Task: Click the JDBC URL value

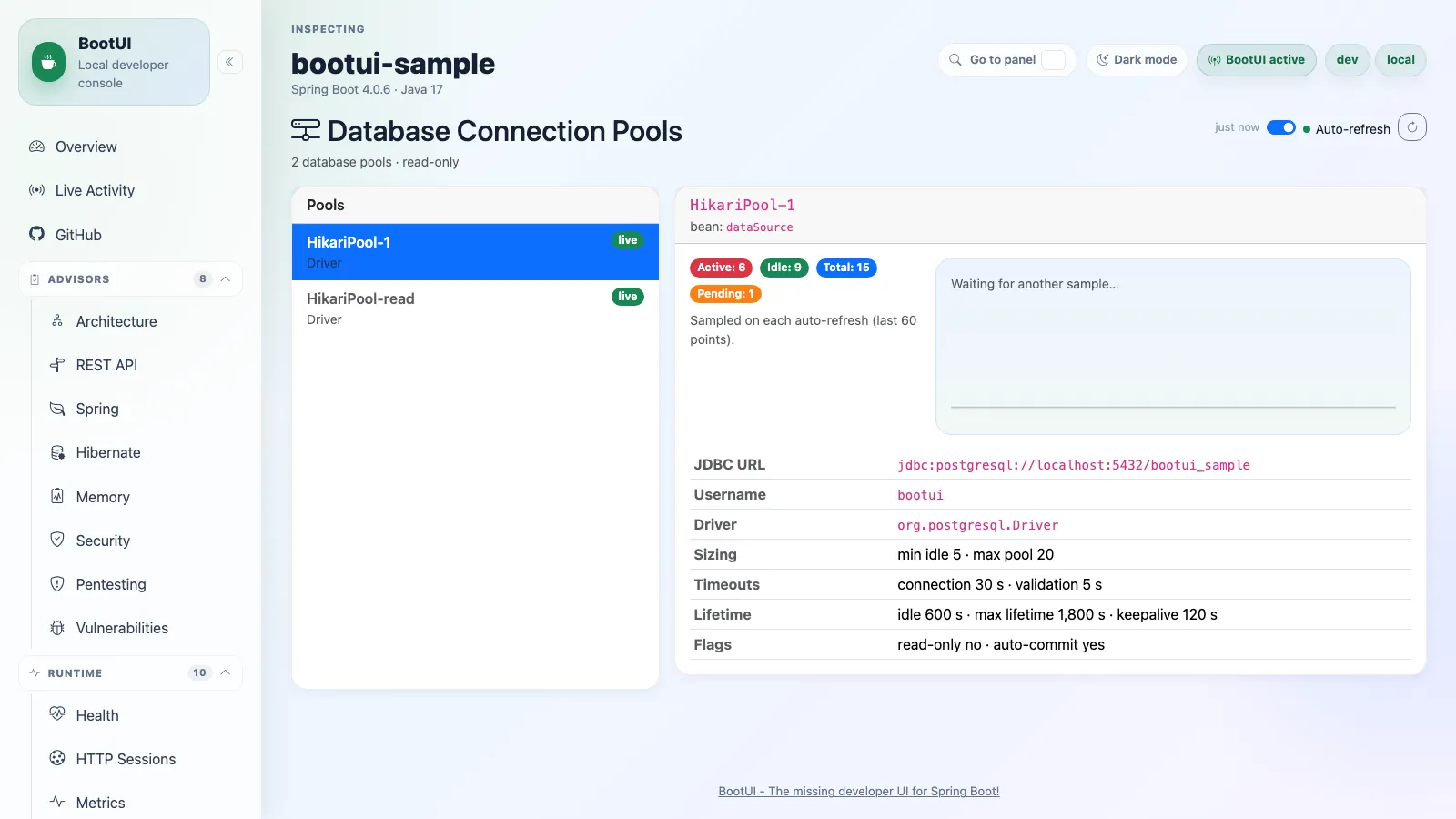Action: tap(1074, 465)
